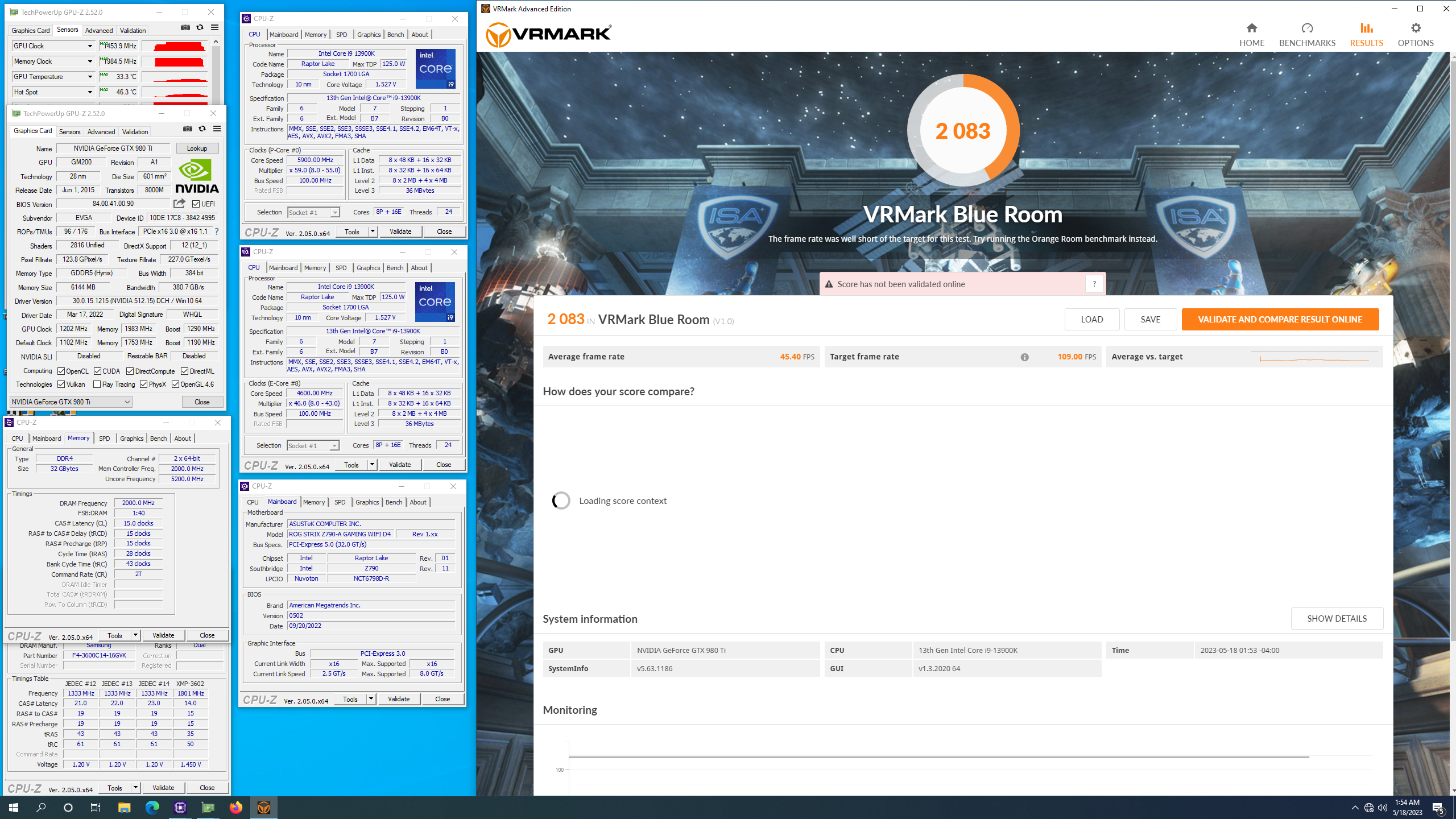Open Graphics tab in Mainboard CPU-Z window

(367, 502)
